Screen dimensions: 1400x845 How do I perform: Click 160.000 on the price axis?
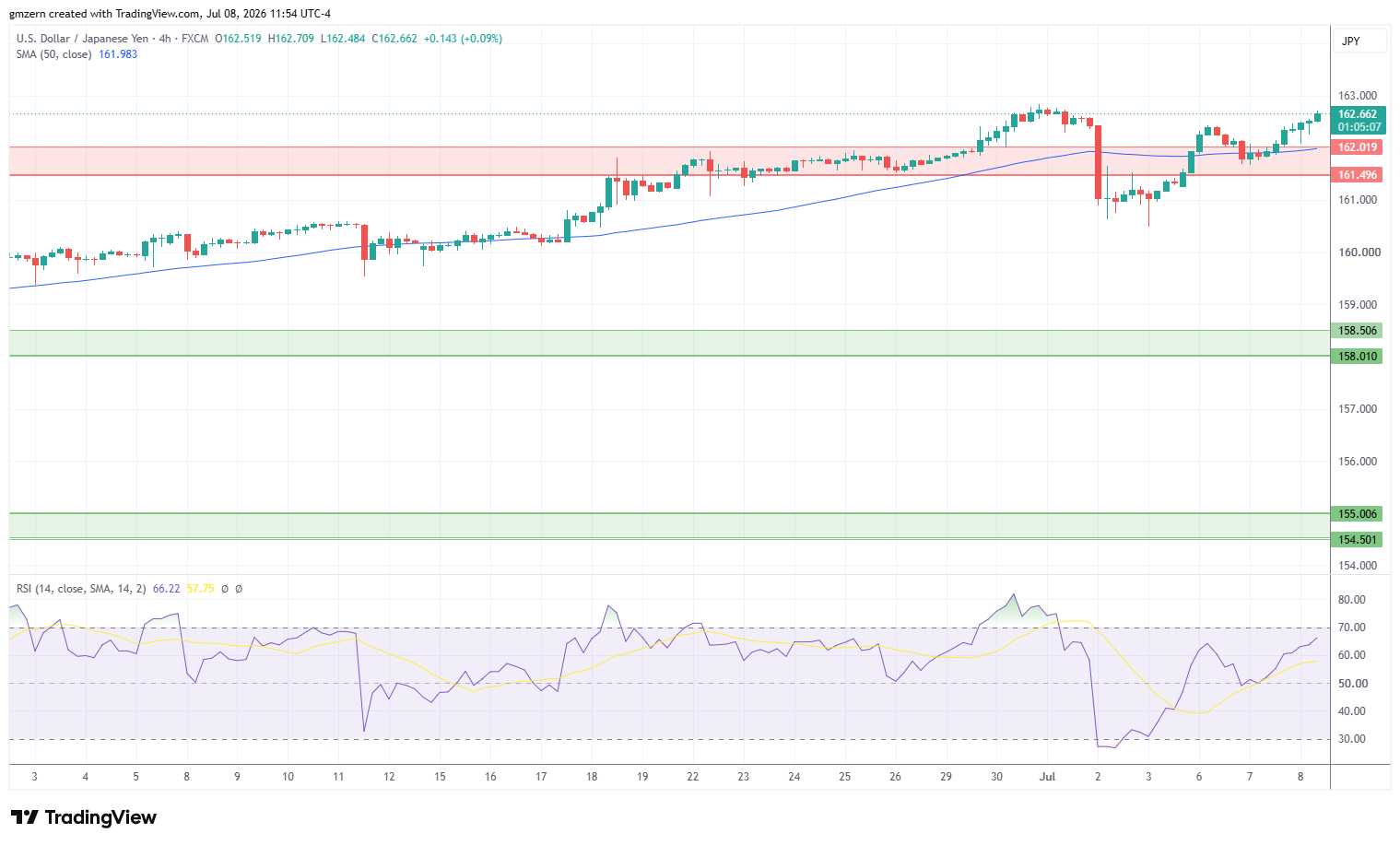[1358, 252]
